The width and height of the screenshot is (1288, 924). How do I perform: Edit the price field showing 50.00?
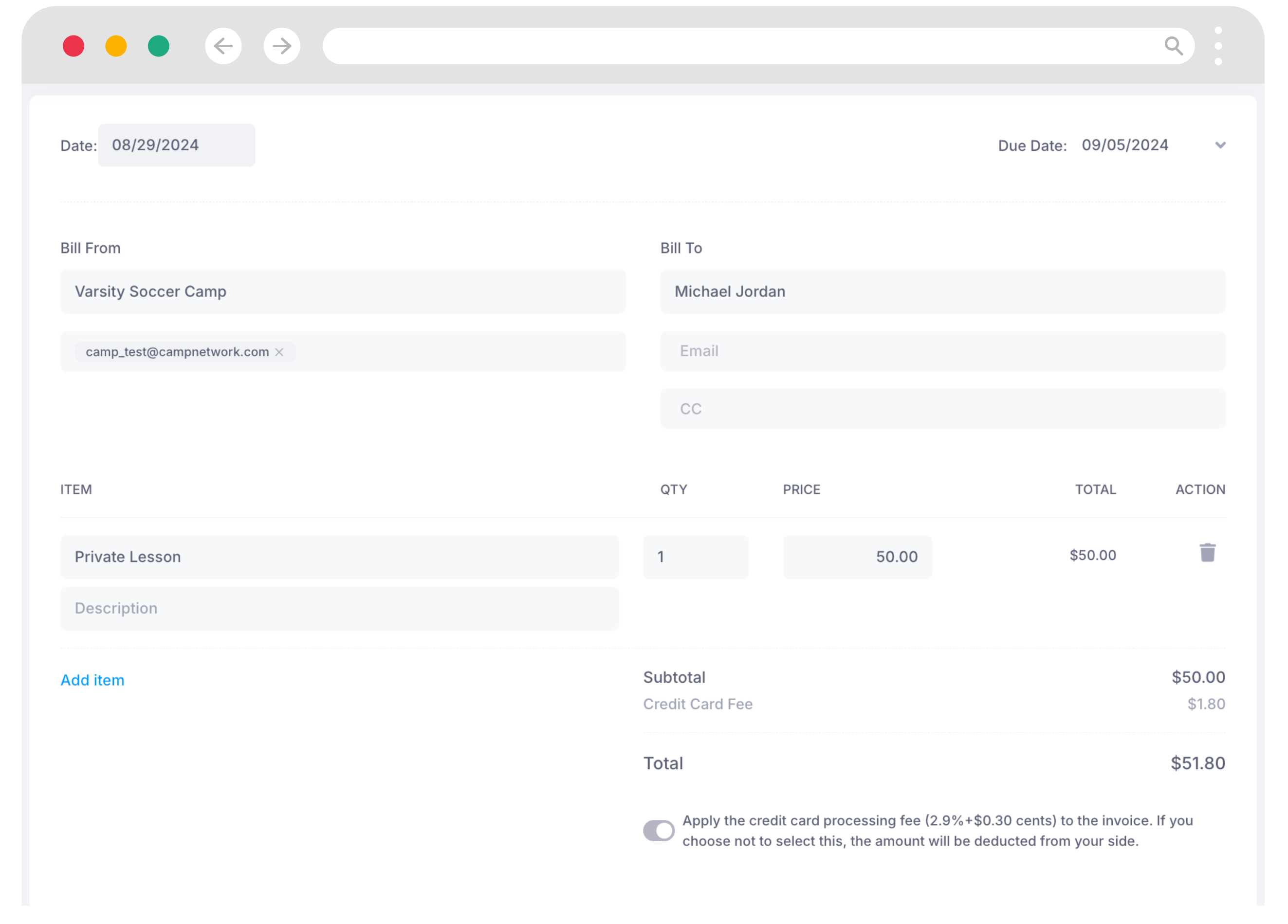857,557
